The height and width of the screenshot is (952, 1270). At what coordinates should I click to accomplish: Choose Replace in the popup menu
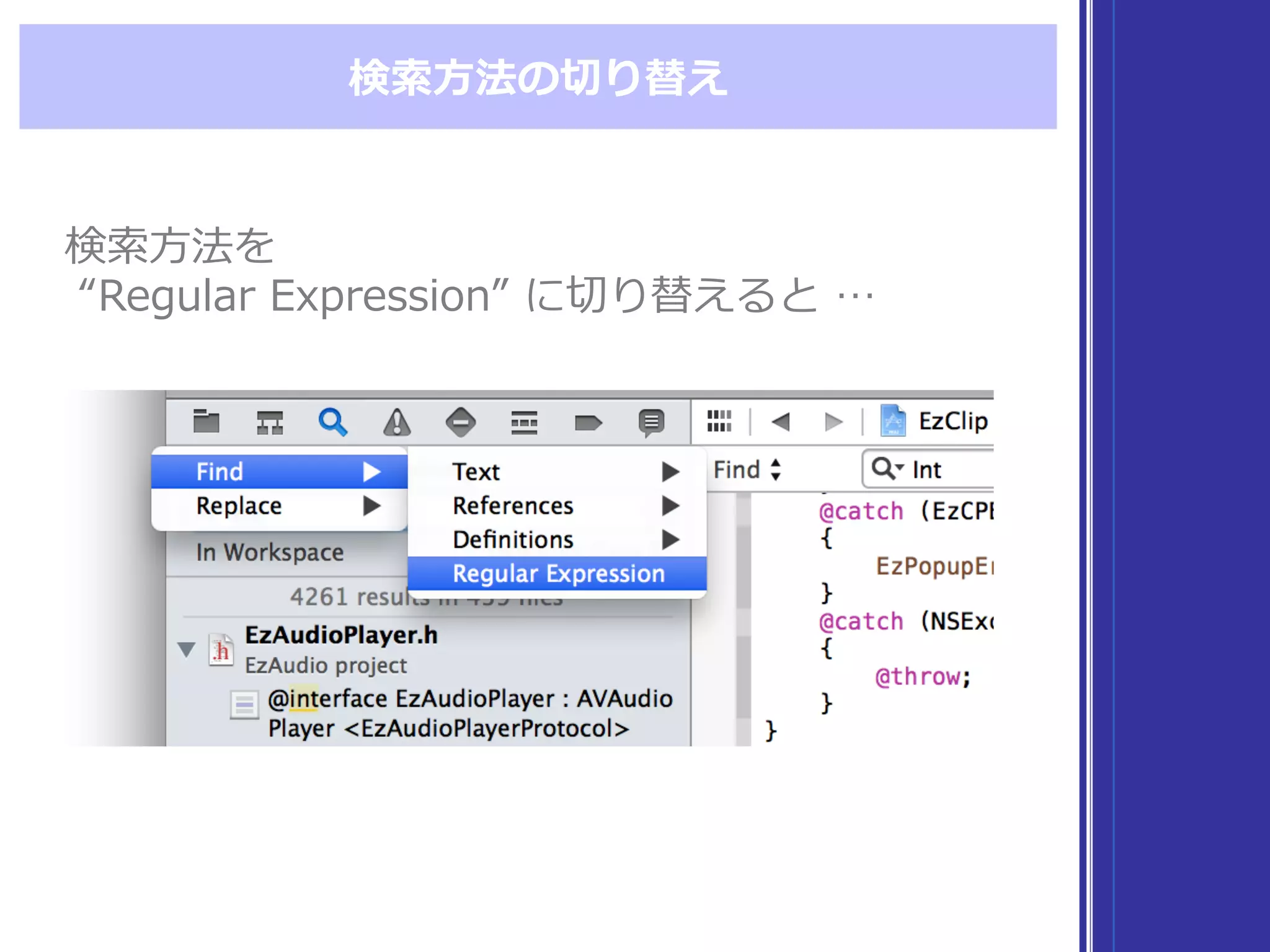[x=280, y=506]
